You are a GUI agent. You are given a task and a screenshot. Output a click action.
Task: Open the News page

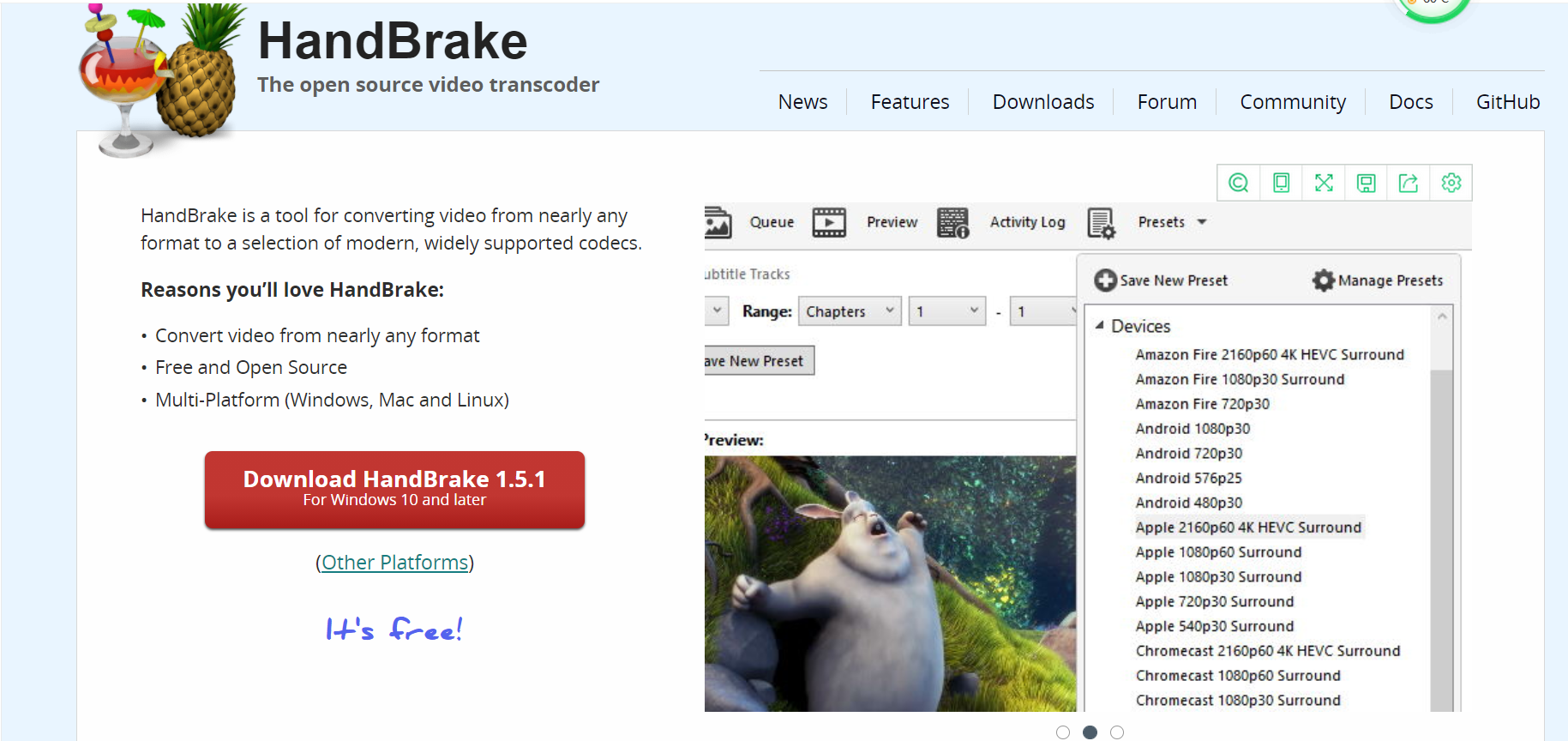[x=802, y=102]
